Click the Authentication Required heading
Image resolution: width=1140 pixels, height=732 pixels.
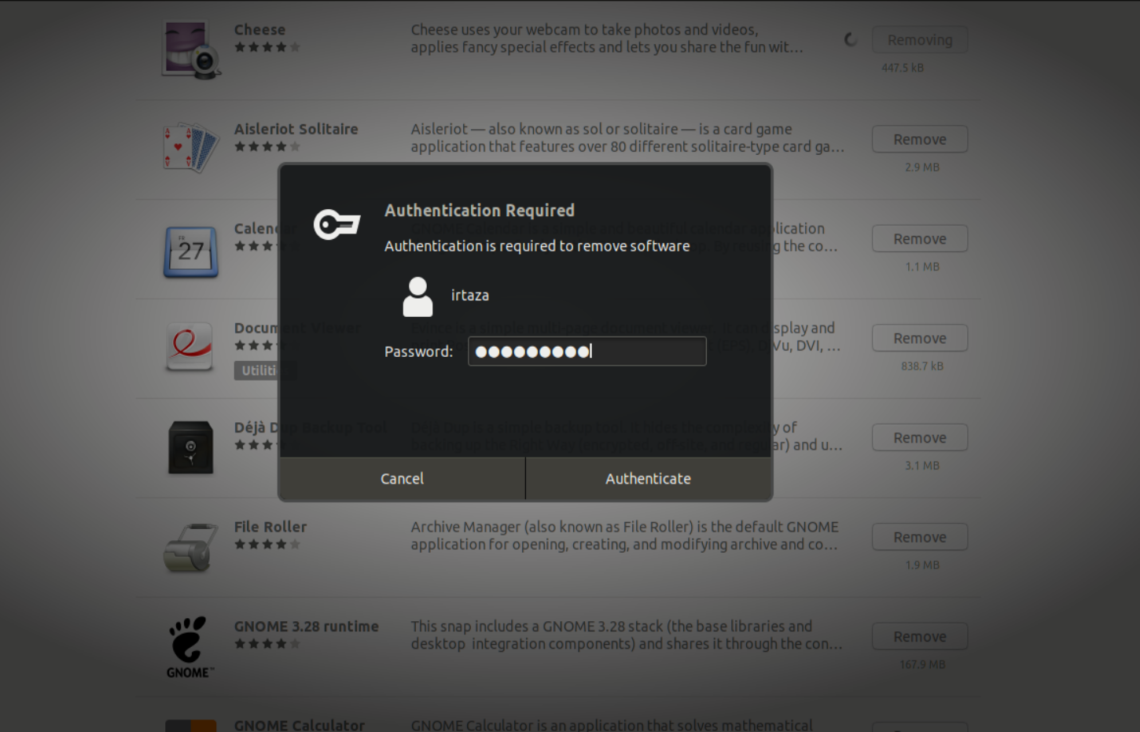tap(479, 210)
